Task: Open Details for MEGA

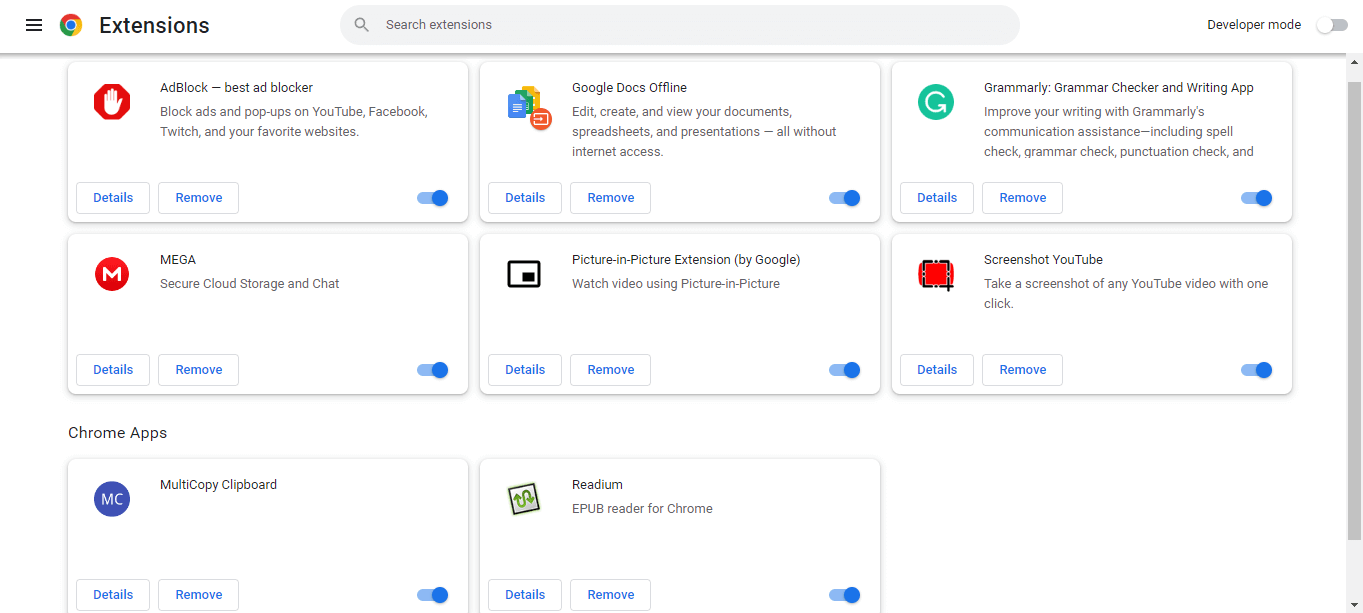Action: [113, 370]
